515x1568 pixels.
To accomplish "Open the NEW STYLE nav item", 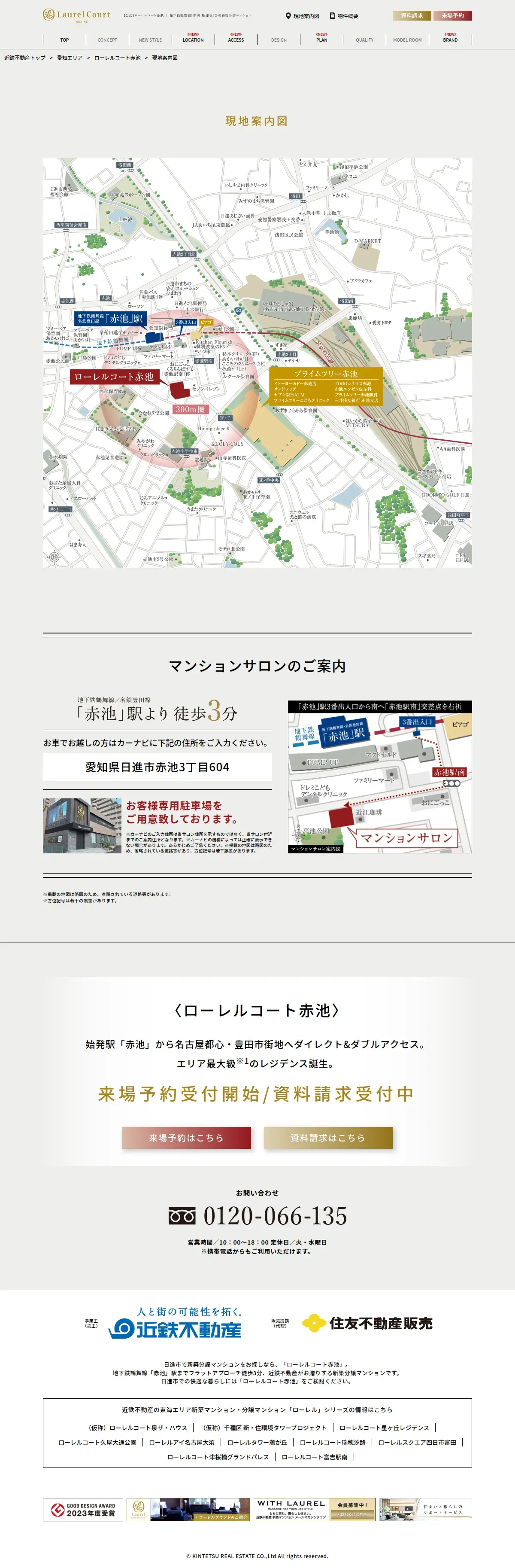I will (x=150, y=40).
